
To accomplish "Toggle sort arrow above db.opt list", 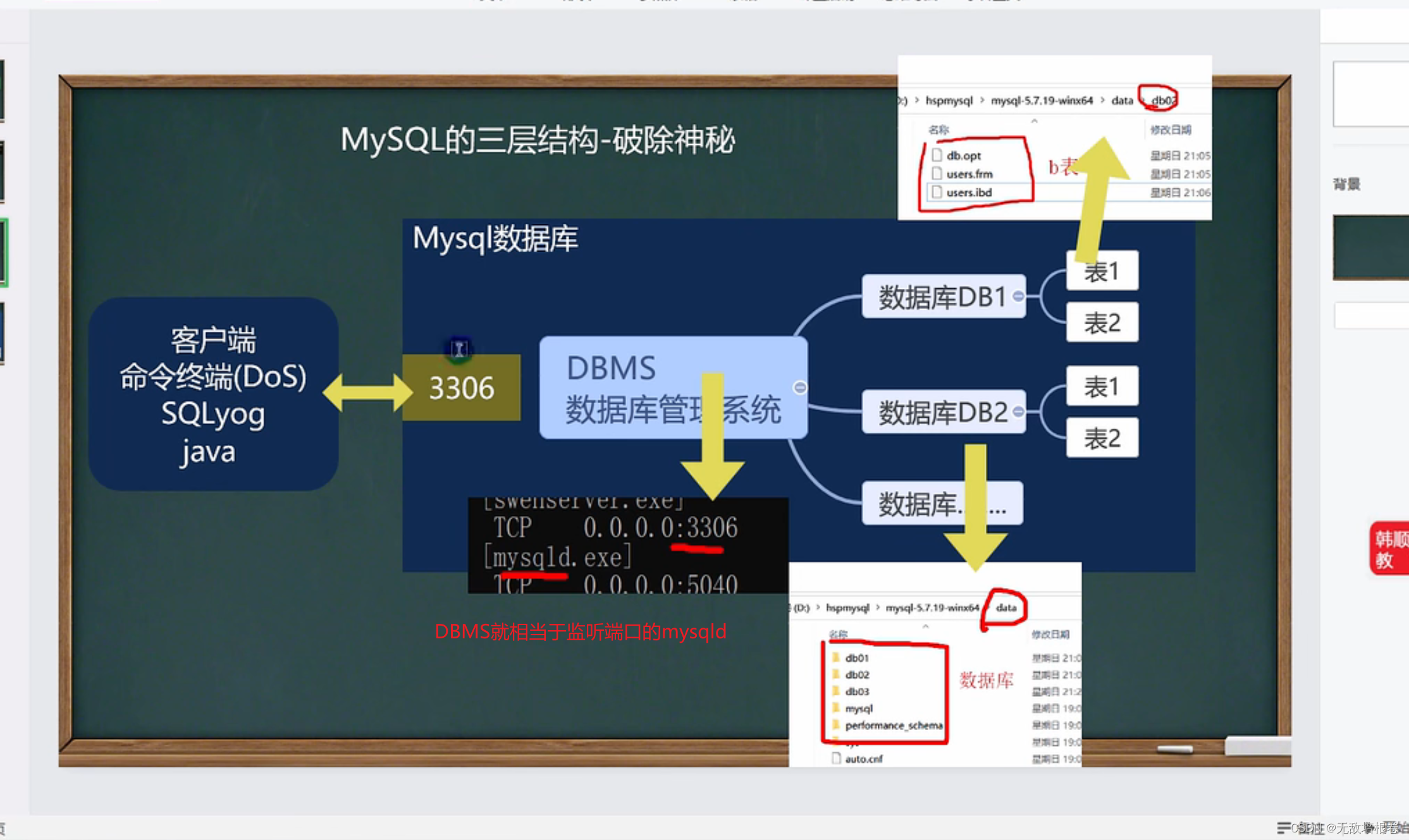I will [x=1034, y=120].
